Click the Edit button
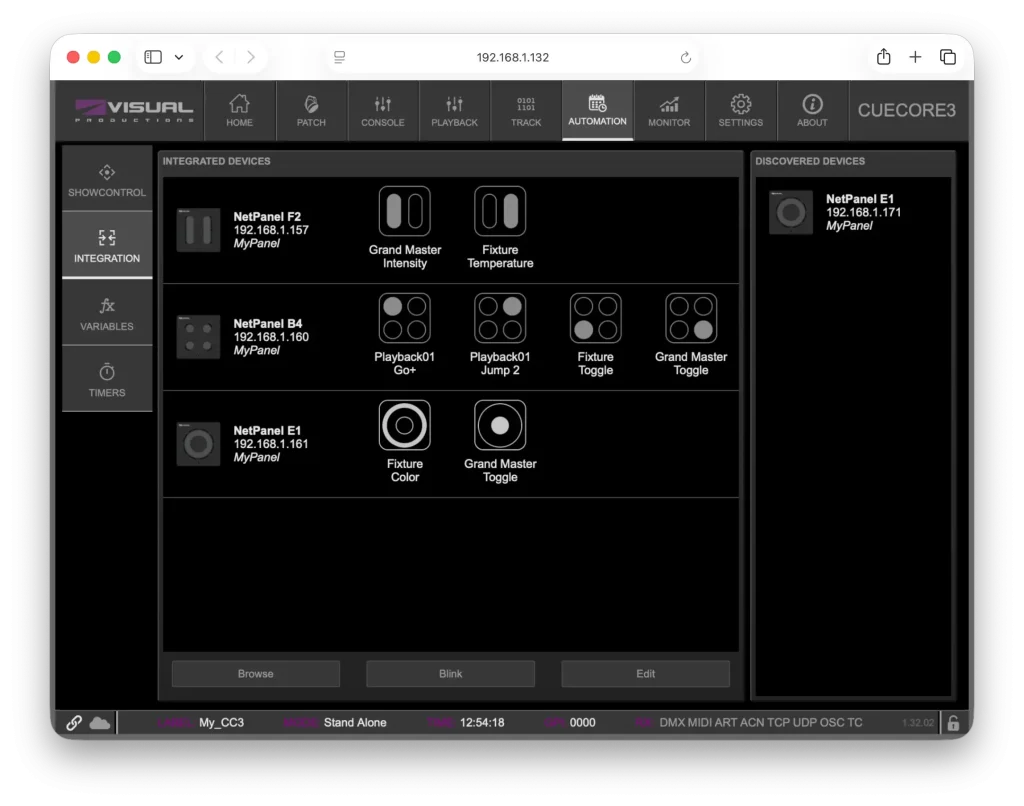This screenshot has height=806, width=1024. click(645, 674)
